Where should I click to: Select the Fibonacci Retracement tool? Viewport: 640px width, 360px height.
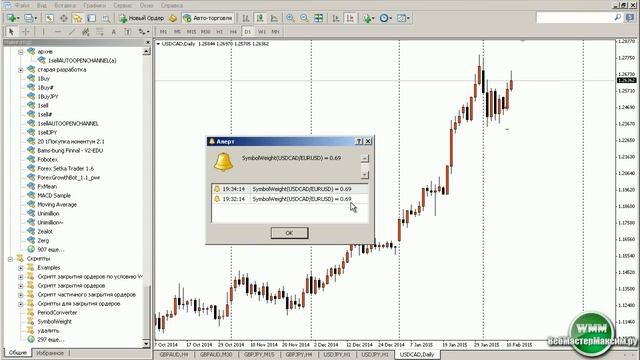[x=100, y=31]
